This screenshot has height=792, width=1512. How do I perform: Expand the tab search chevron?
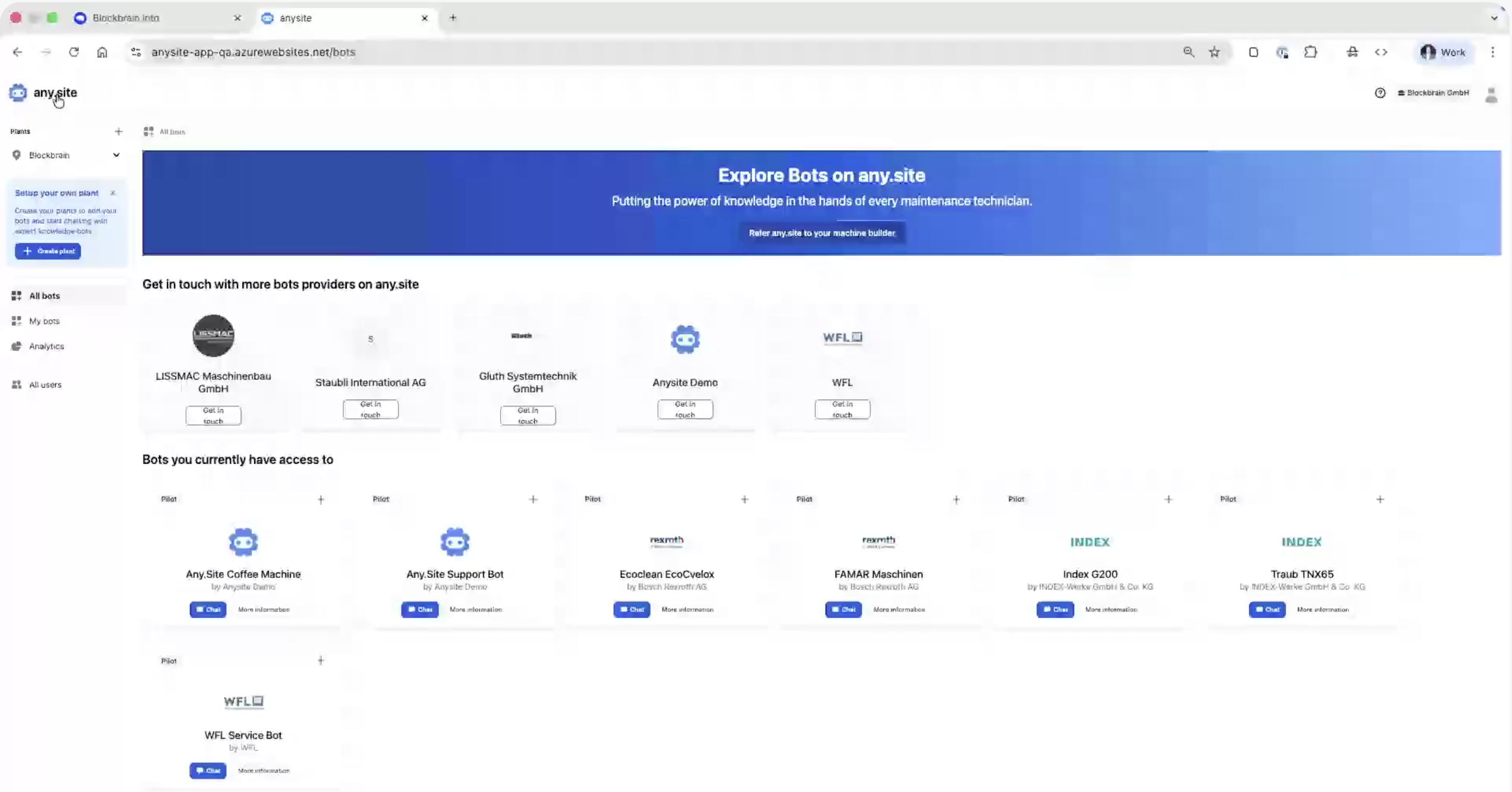[x=1494, y=18]
